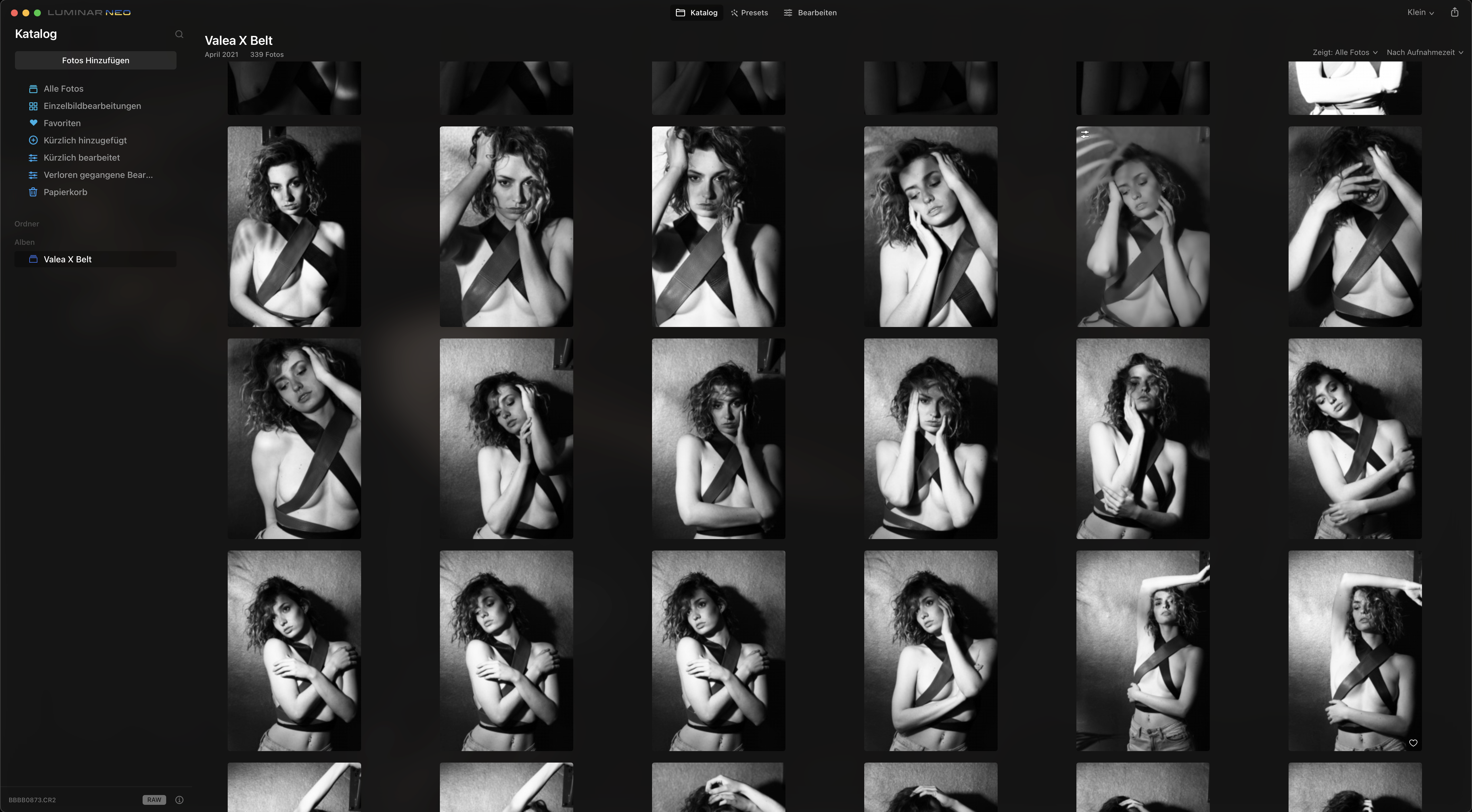
Task: Click the Alben section header
Action: click(24, 242)
